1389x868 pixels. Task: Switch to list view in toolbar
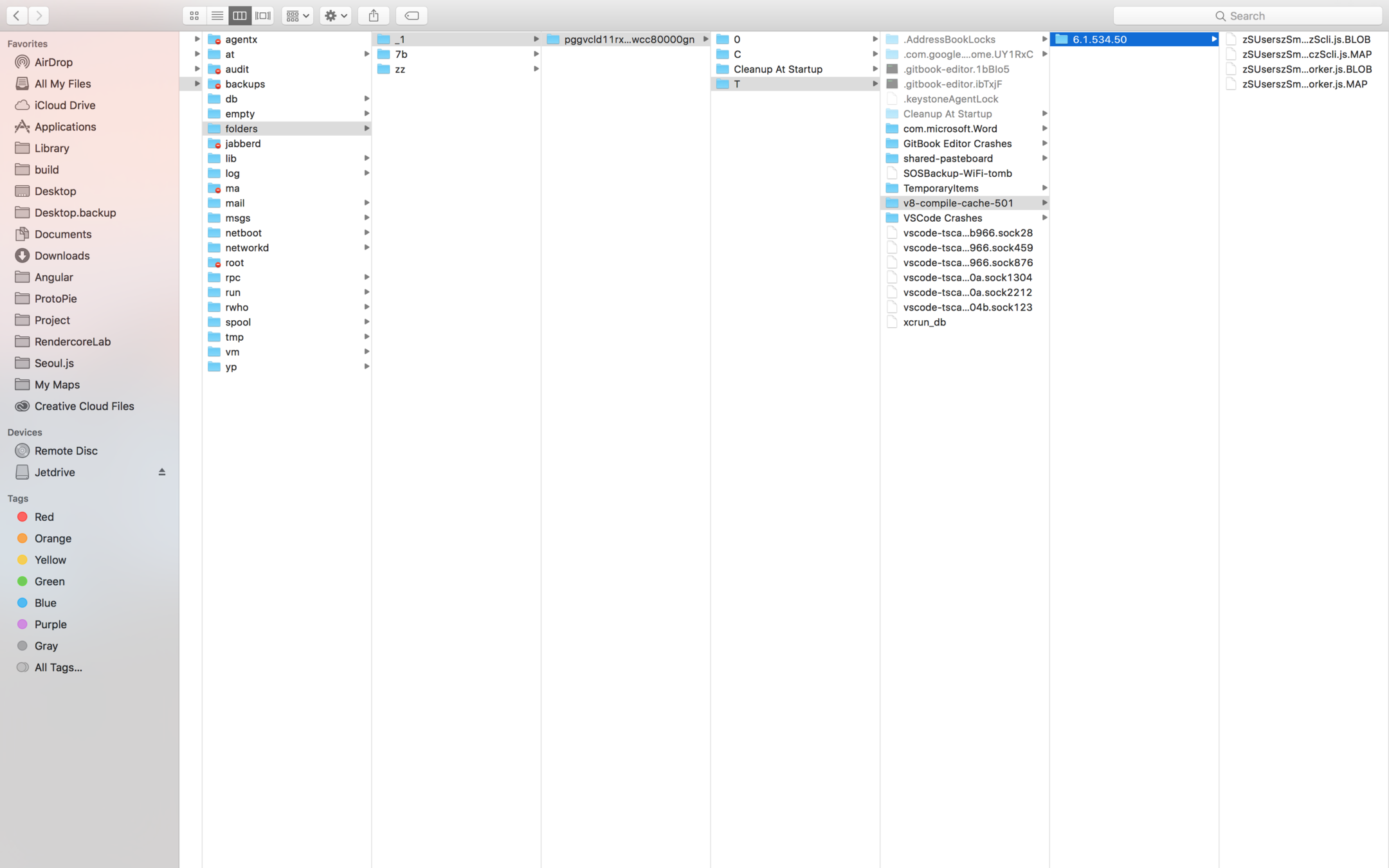click(217, 15)
